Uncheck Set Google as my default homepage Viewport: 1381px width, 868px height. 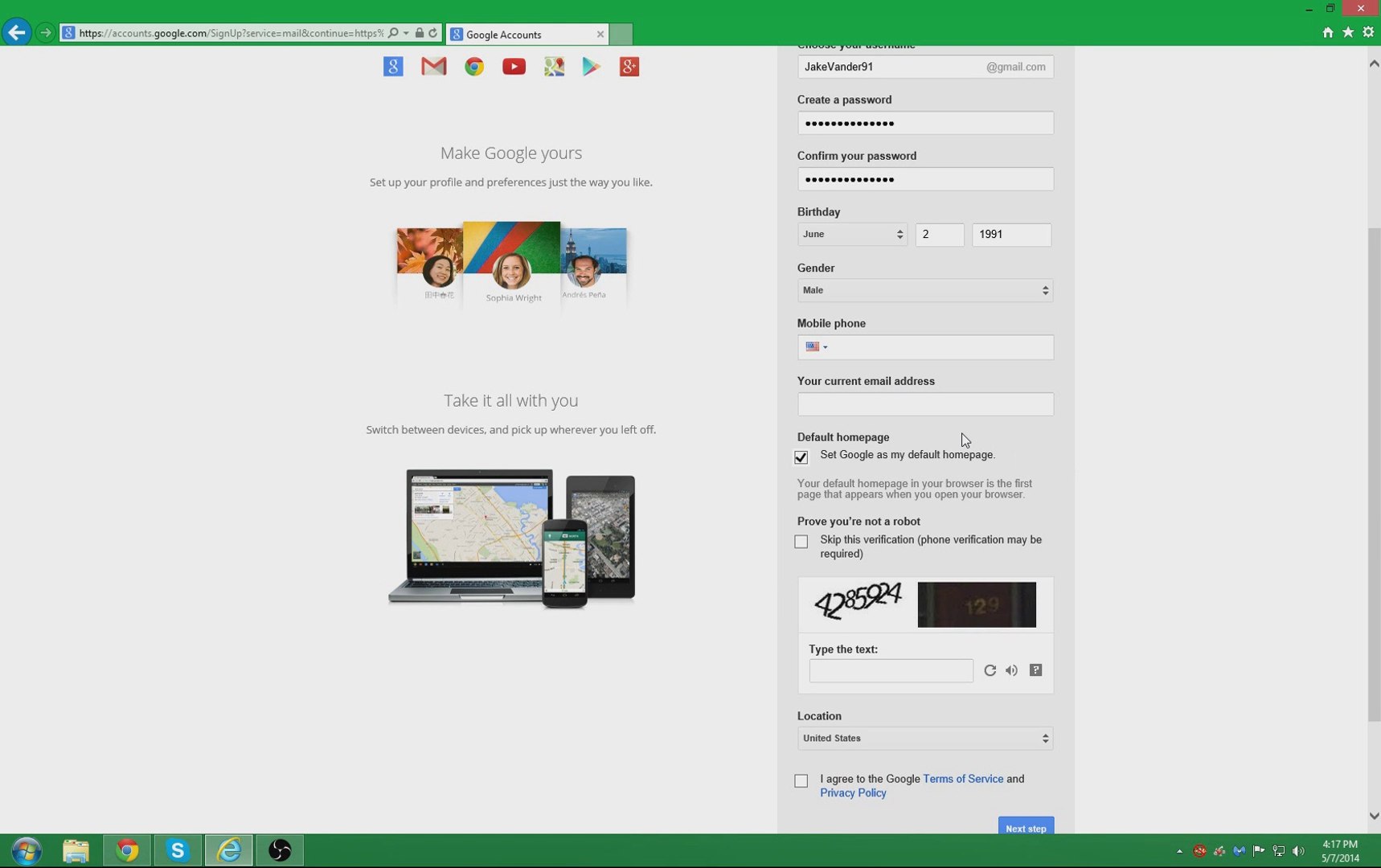tap(801, 457)
